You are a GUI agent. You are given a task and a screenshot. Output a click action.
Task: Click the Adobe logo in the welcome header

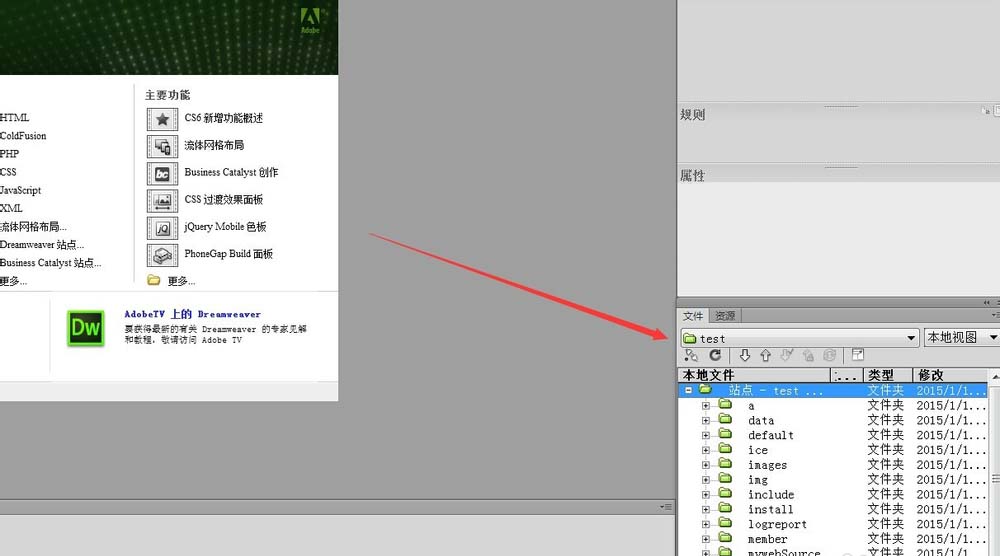click(310, 20)
